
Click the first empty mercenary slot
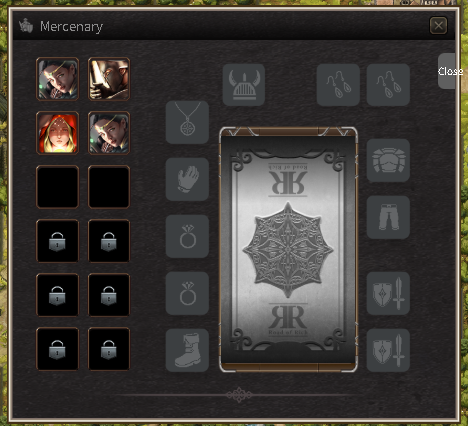tap(58, 187)
